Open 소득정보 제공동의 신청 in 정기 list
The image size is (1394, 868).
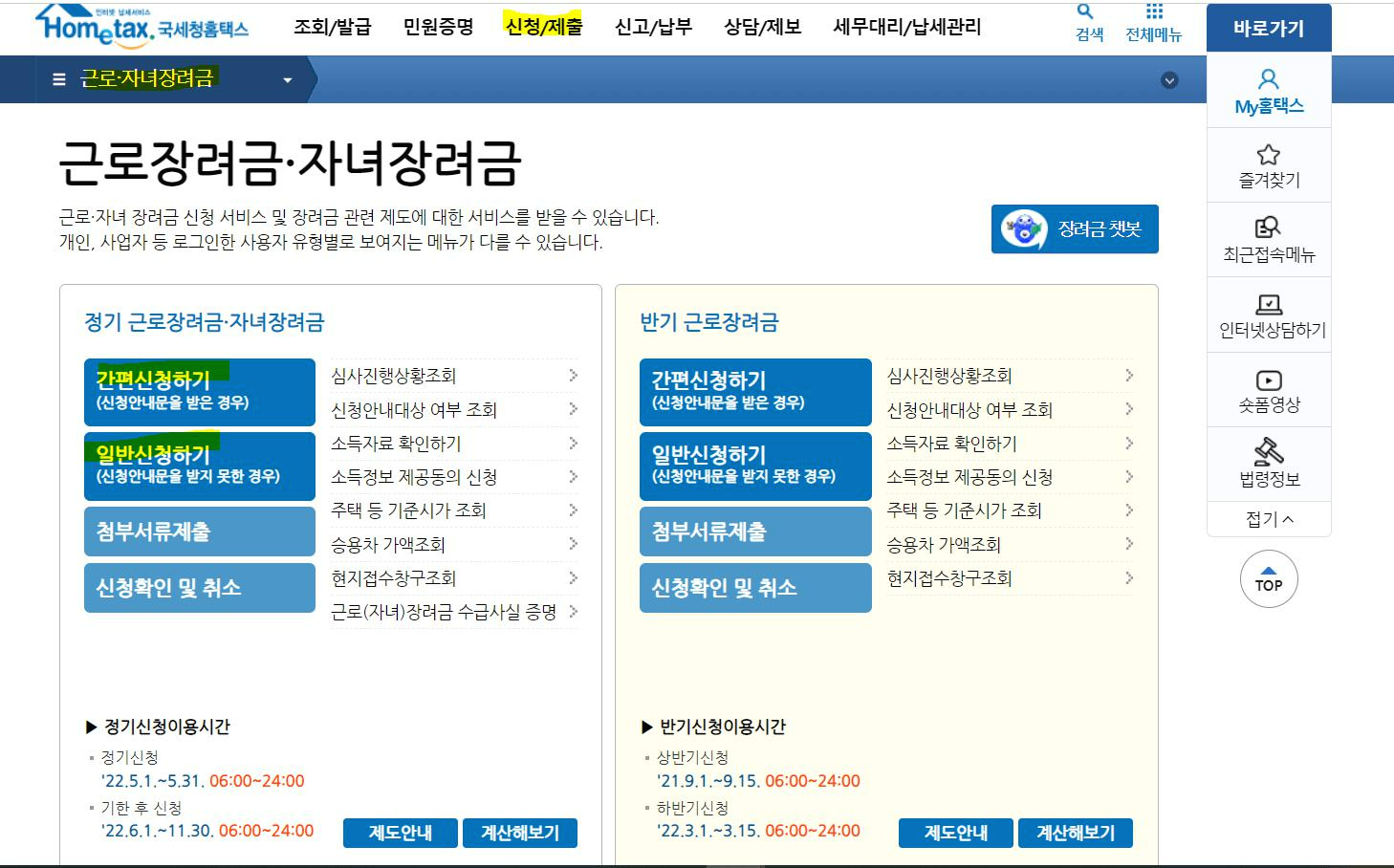(x=454, y=477)
